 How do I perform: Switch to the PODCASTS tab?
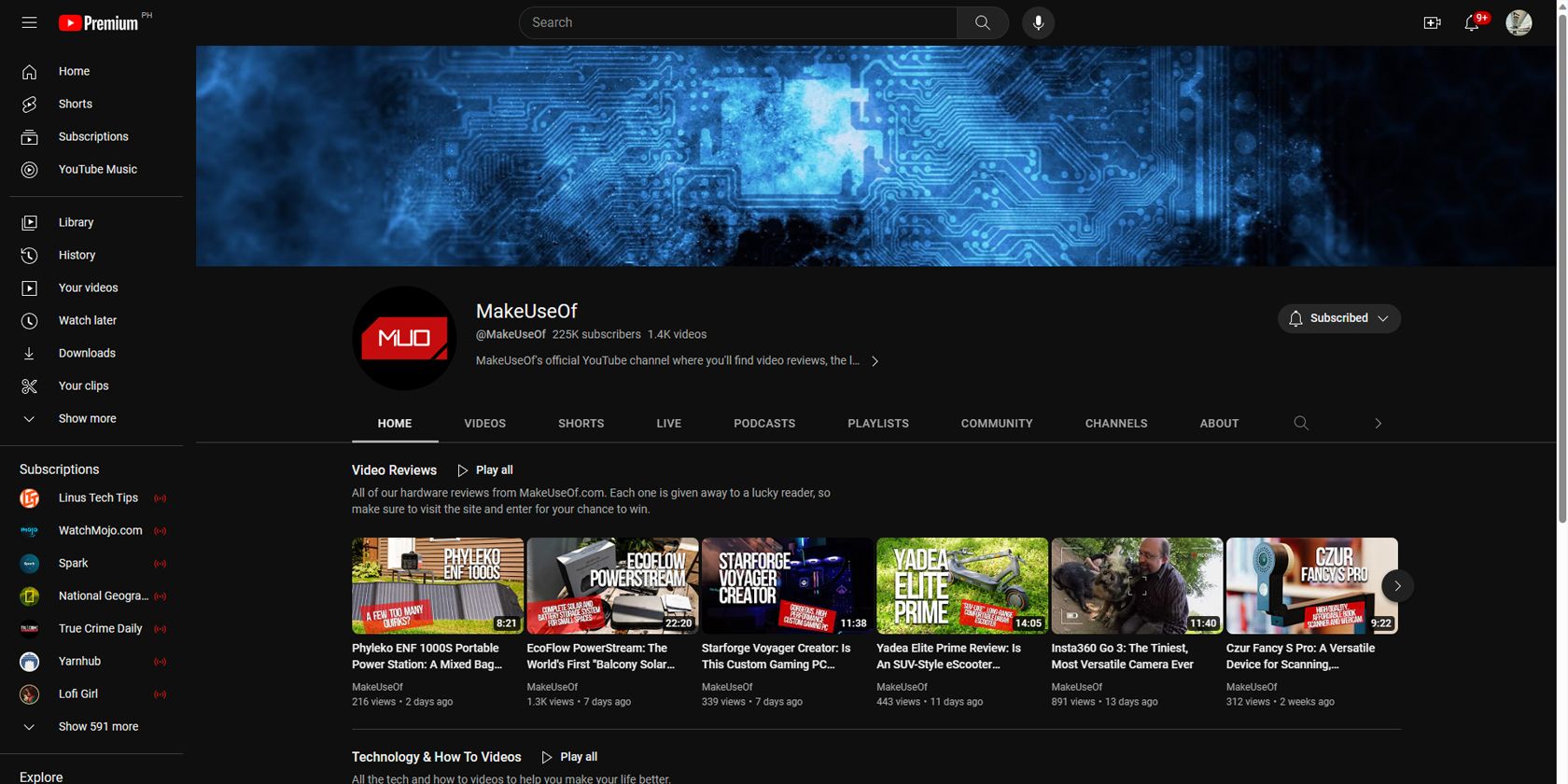pyautogui.click(x=764, y=423)
